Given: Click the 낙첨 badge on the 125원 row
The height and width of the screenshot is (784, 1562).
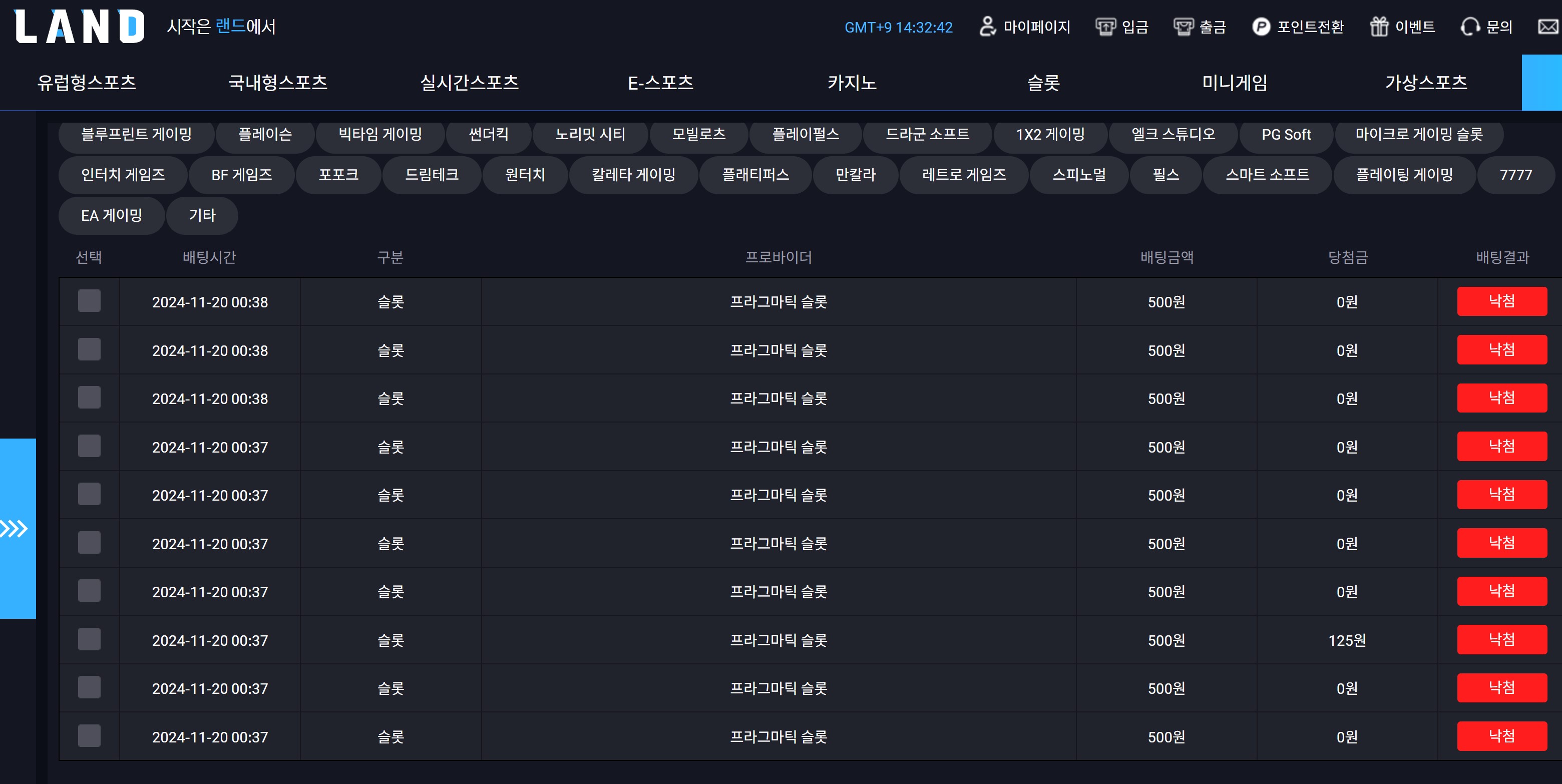Looking at the screenshot, I should [x=1502, y=639].
